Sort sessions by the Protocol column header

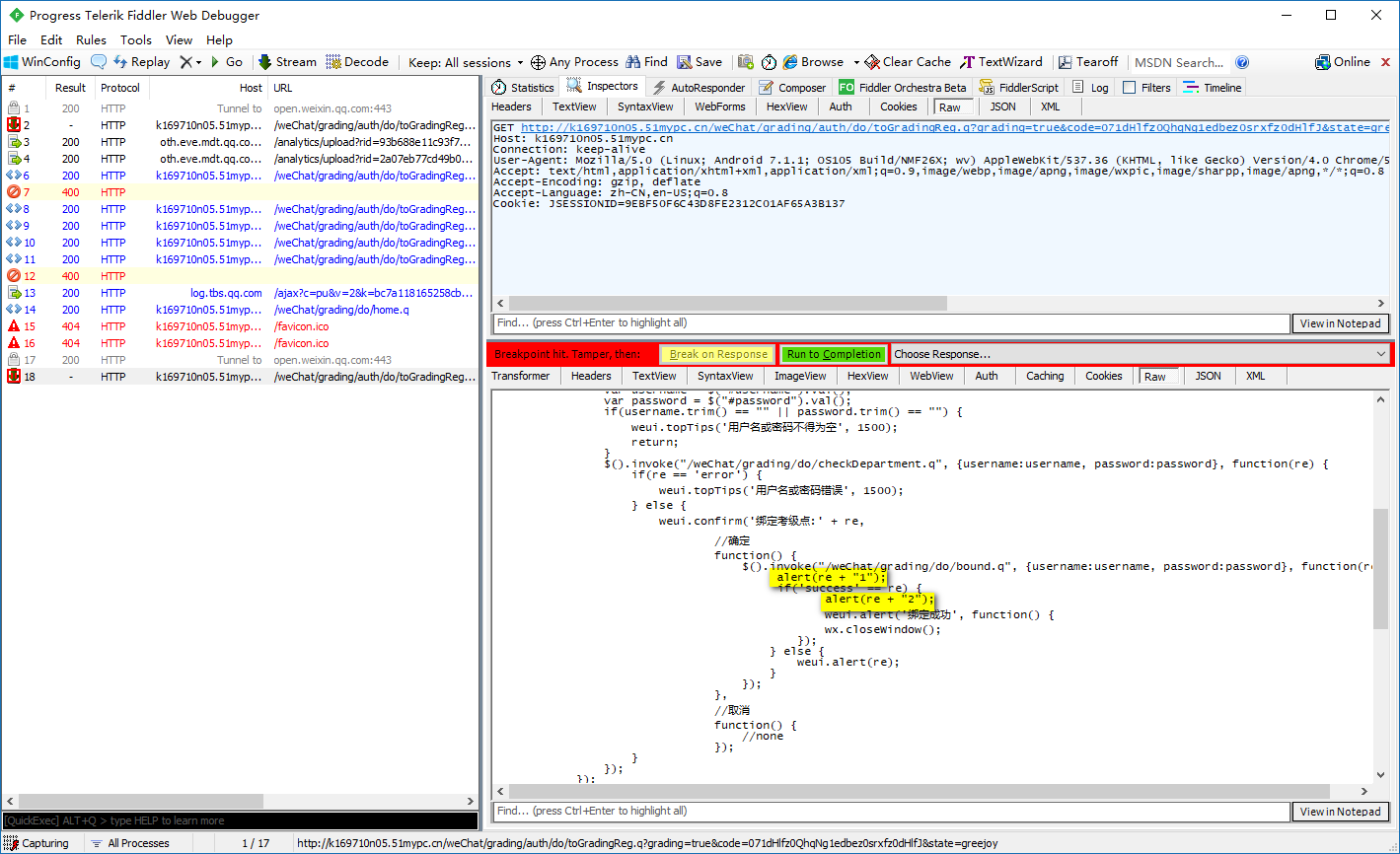(120, 88)
